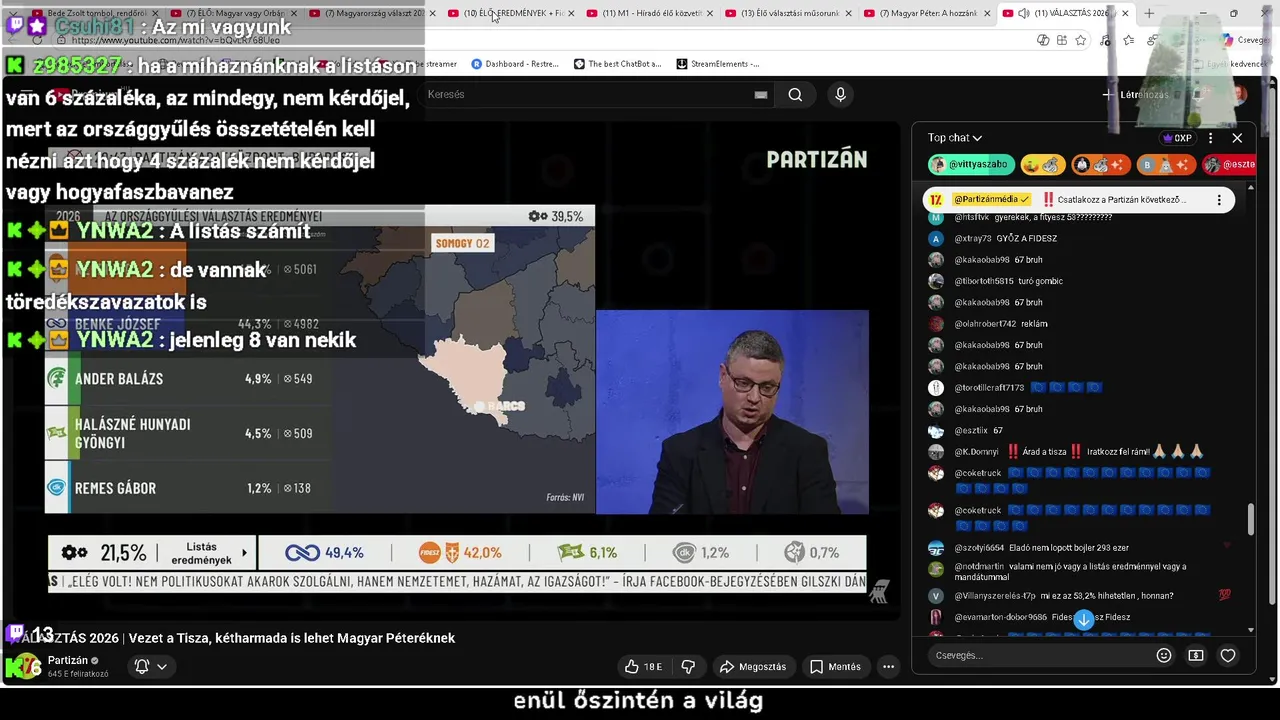Open StreamElements bookmark
This screenshot has width=1280, height=720.
[718, 63]
